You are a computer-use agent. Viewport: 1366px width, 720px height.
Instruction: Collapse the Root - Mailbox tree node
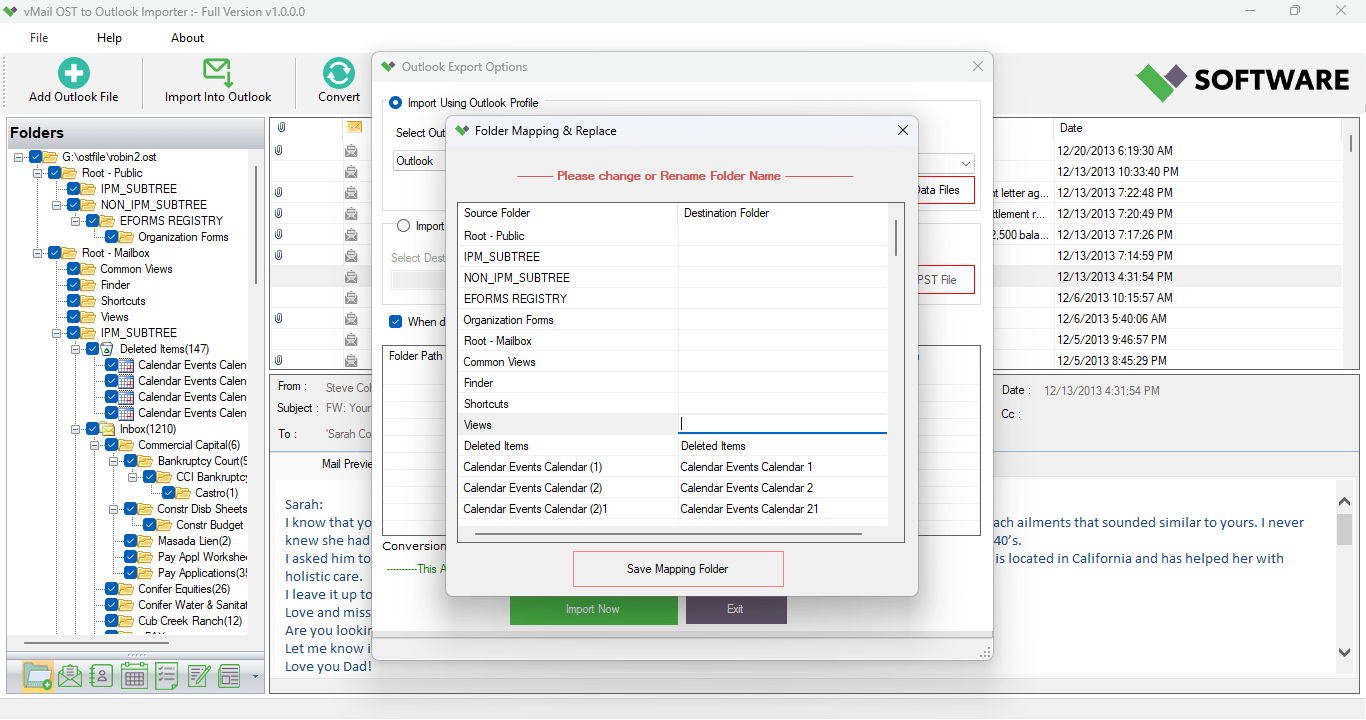[x=38, y=253]
